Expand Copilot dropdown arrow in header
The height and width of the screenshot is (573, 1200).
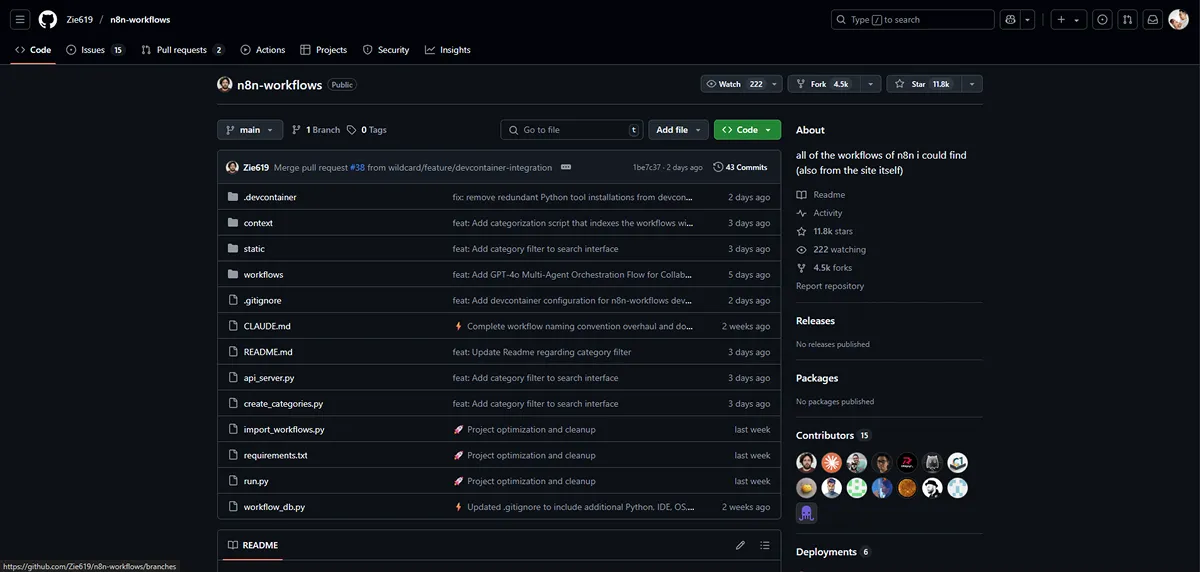coord(1027,19)
